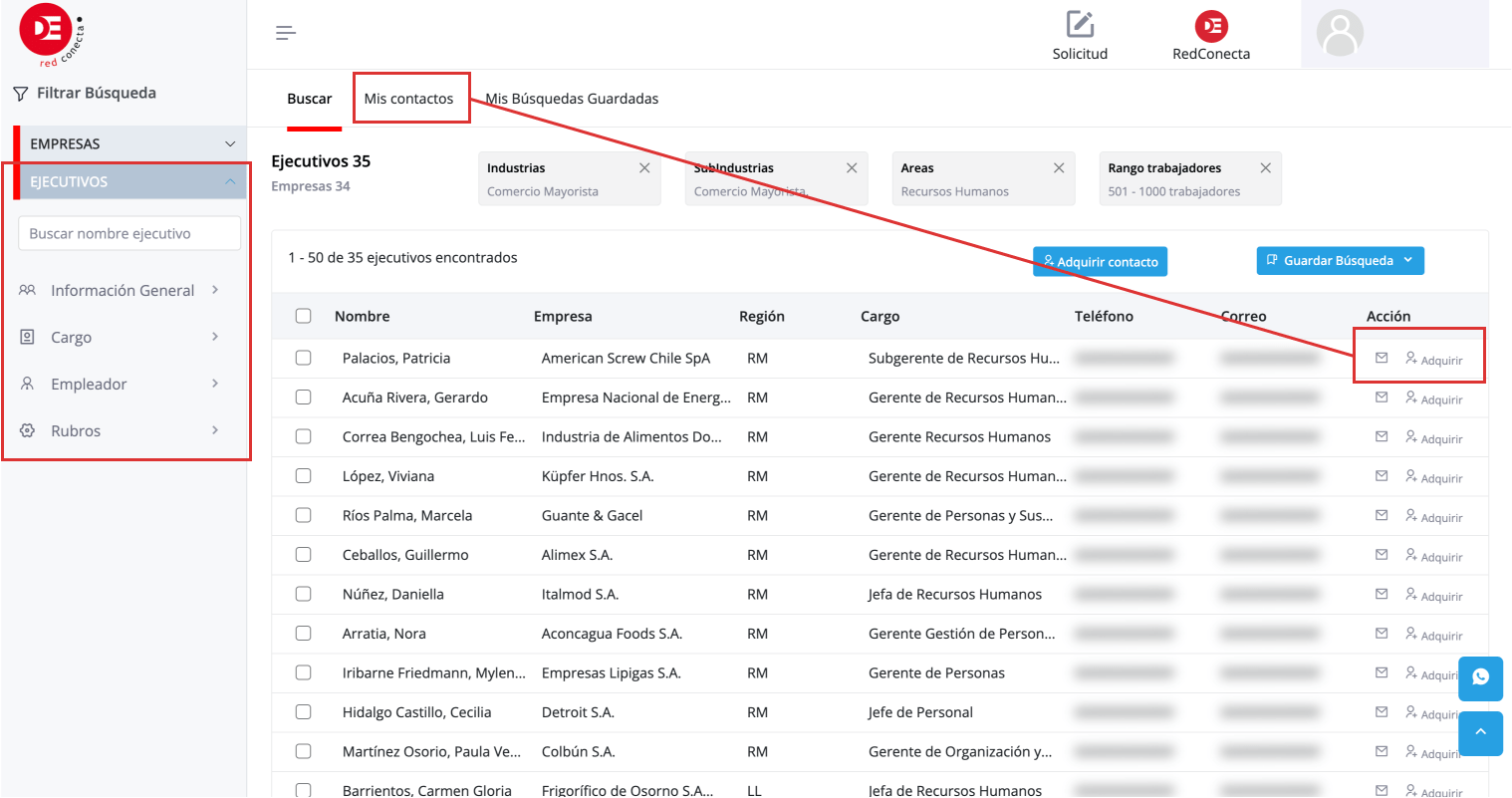The height and width of the screenshot is (798, 1512).
Task: Remove the Areas filter chip
Action: pyautogui.click(x=1059, y=168)
